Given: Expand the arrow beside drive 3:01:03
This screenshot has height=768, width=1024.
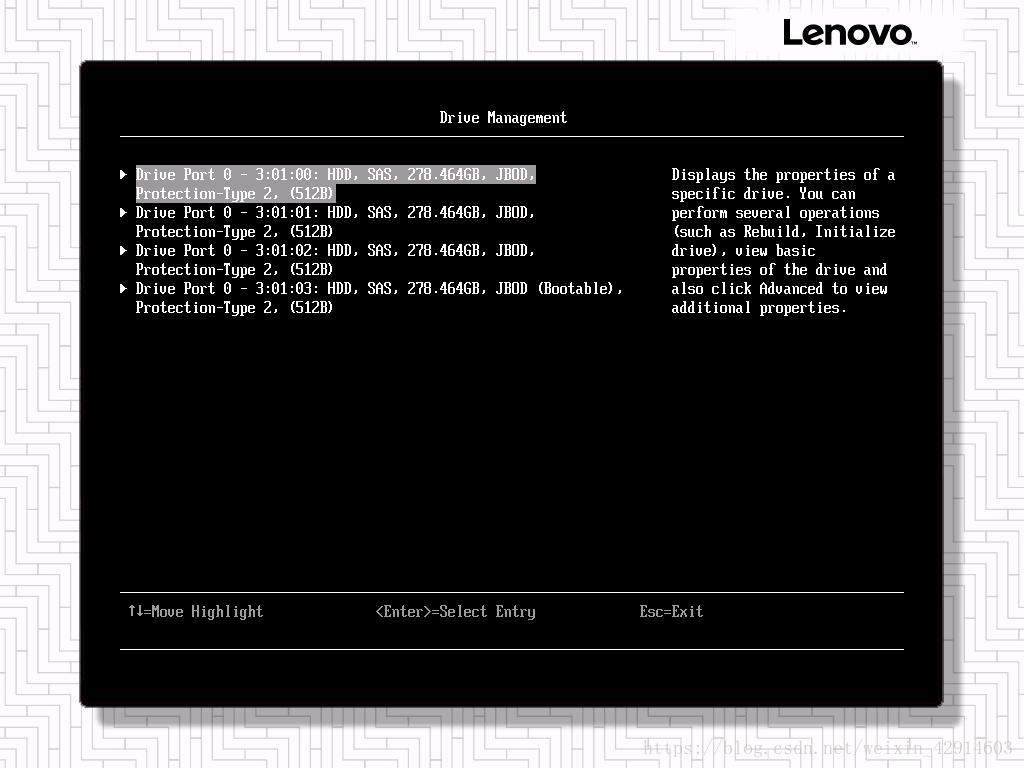Looking at the screenshot, I should point(123,288).
